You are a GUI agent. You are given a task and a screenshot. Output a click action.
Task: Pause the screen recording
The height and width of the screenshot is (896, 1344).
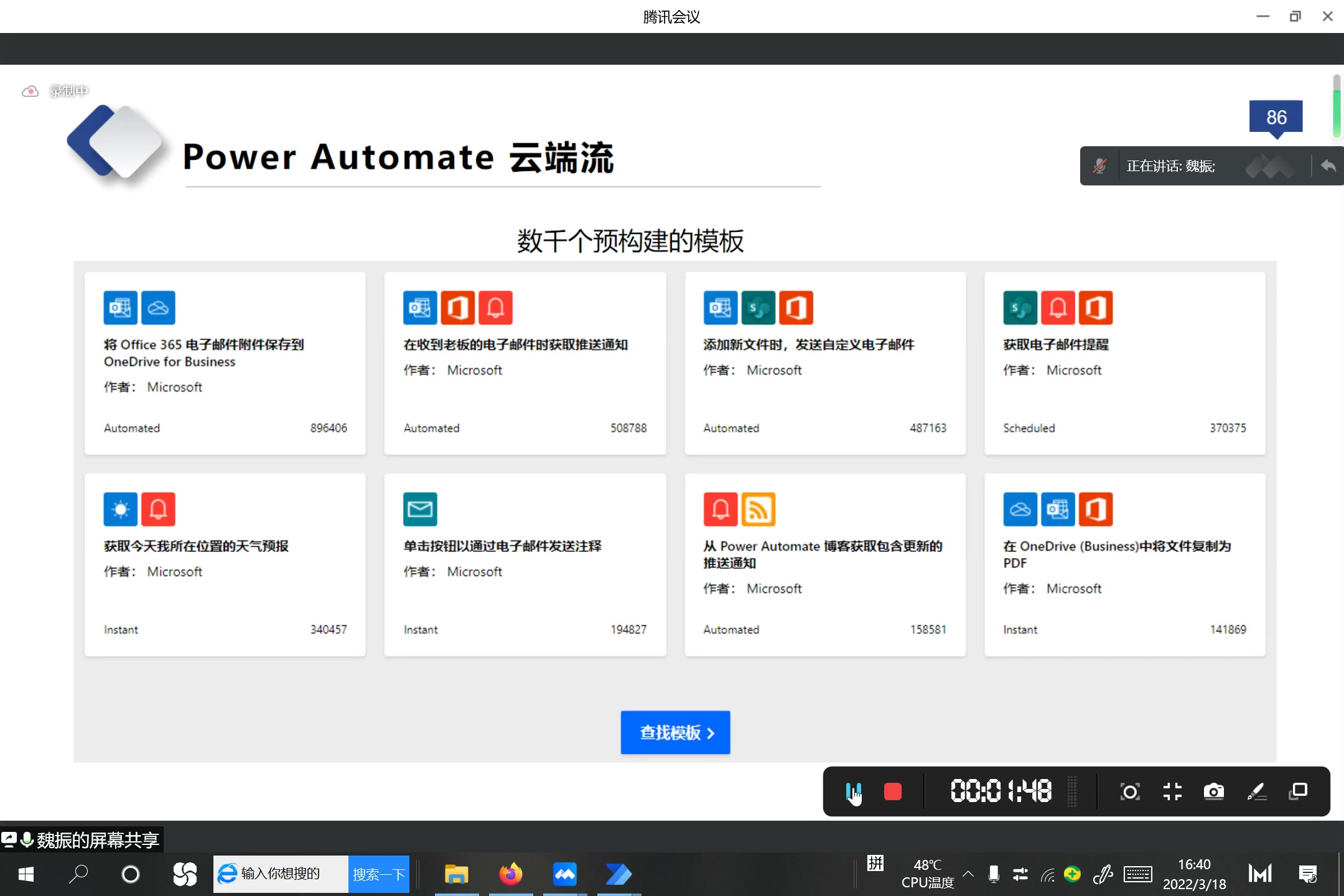pyautogui.click(x=854, y=791)
